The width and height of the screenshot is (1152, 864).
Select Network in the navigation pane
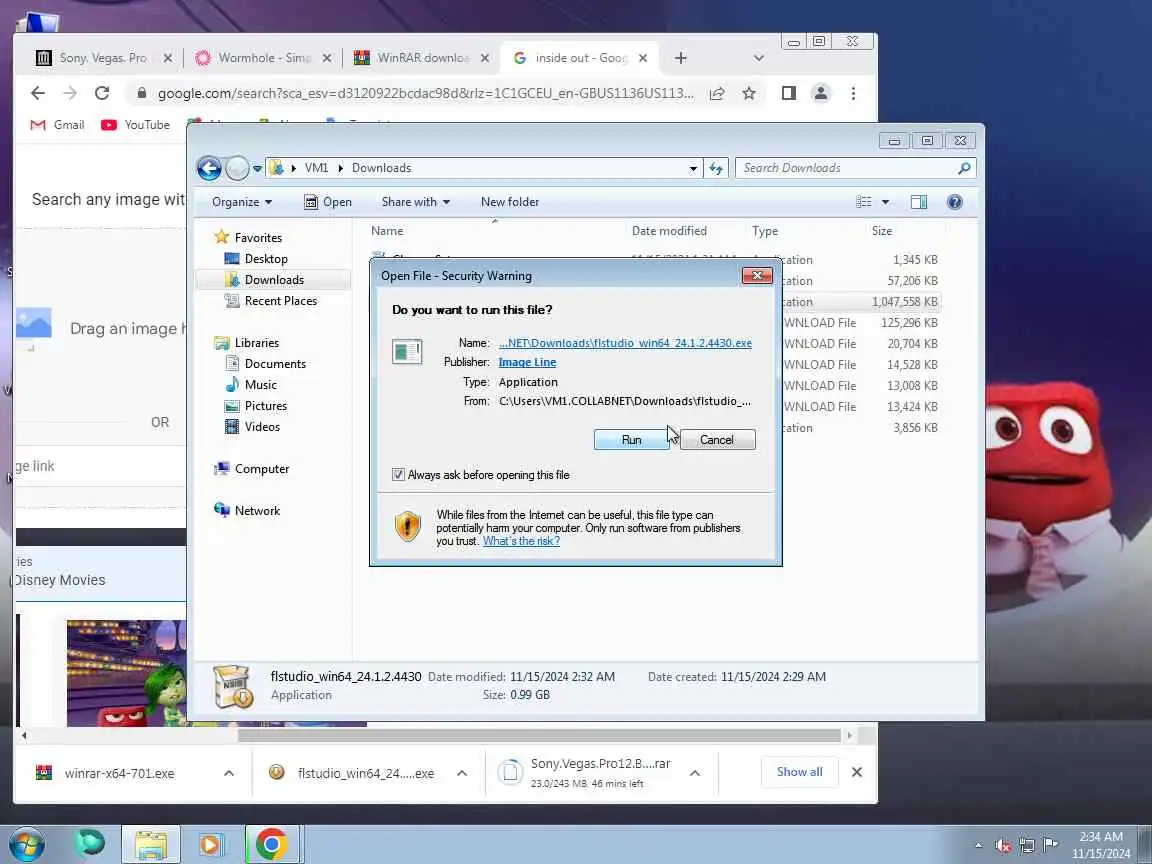257,511
